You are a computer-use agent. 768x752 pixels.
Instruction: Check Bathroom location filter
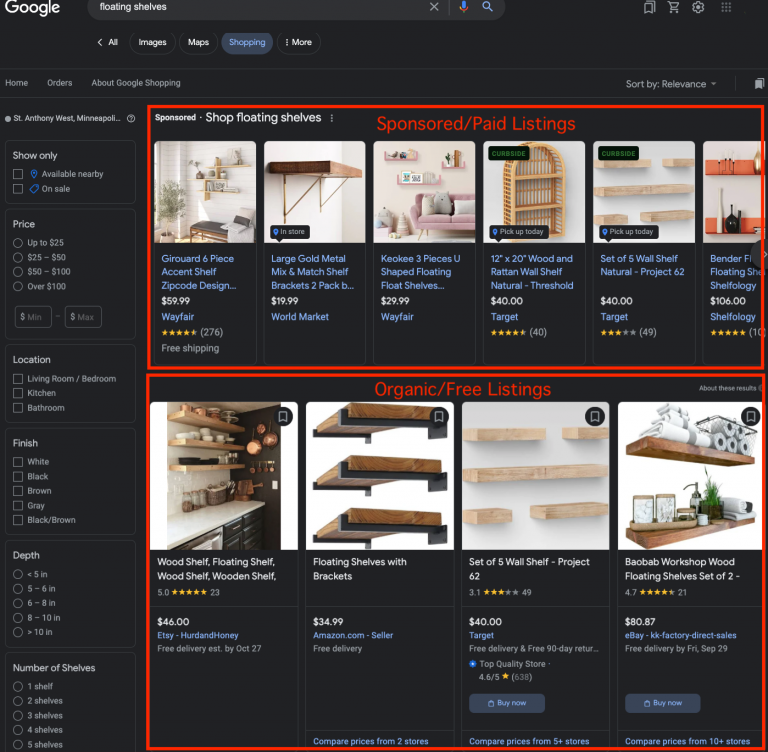coord(18,408)
